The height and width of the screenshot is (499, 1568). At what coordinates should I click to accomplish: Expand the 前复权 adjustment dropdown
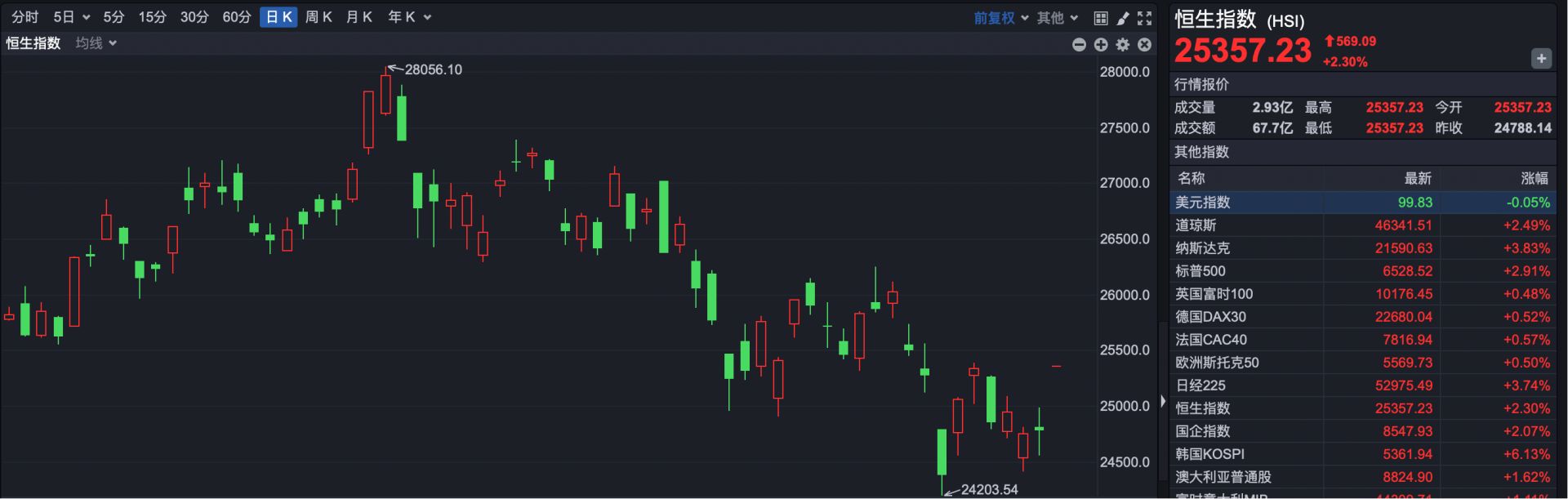[1000, 18]
